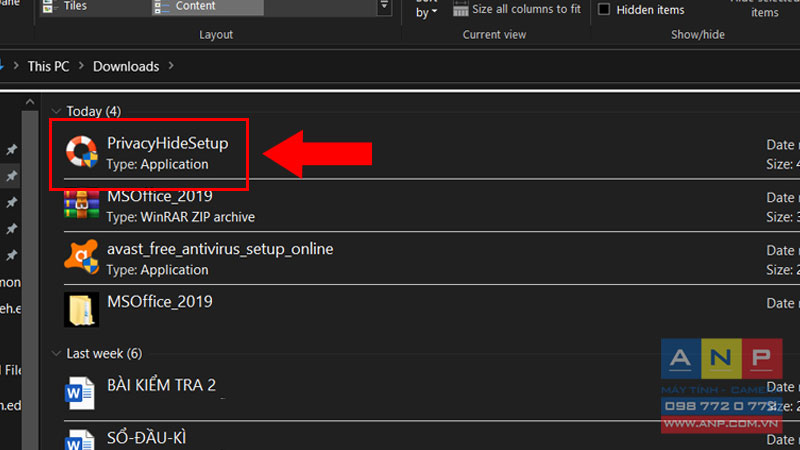Image resolution: width=800 pixels, height=450 pixels.
Task: Expand chevron between This PC and Downloads
Action: 81,66
